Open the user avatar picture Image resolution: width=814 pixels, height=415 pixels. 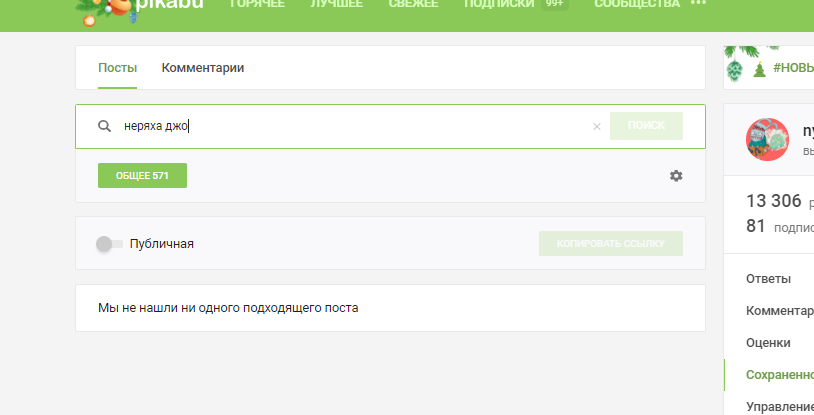767,139
